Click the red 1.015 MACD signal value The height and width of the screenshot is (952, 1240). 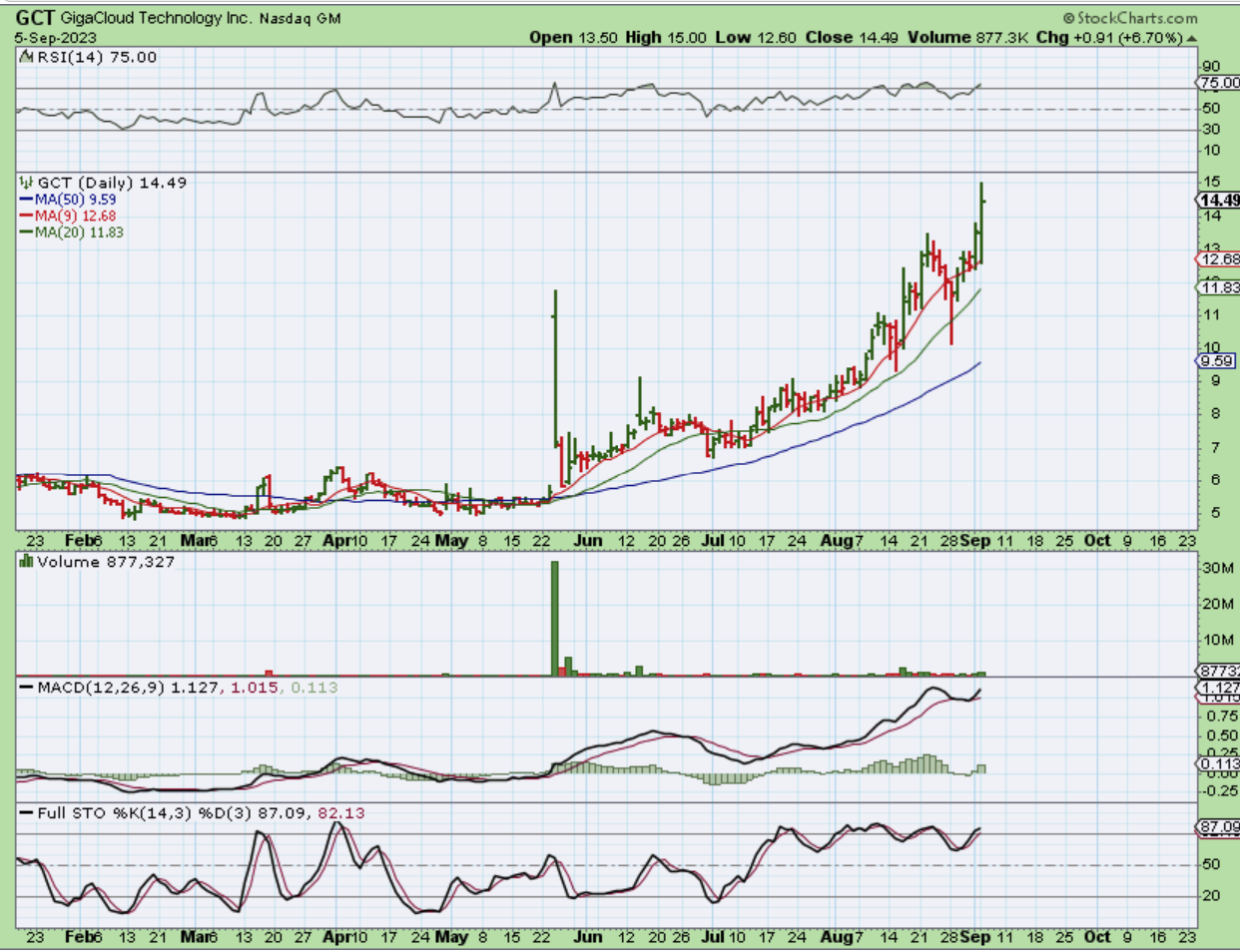pyautogui.click(x=254, y=688)
